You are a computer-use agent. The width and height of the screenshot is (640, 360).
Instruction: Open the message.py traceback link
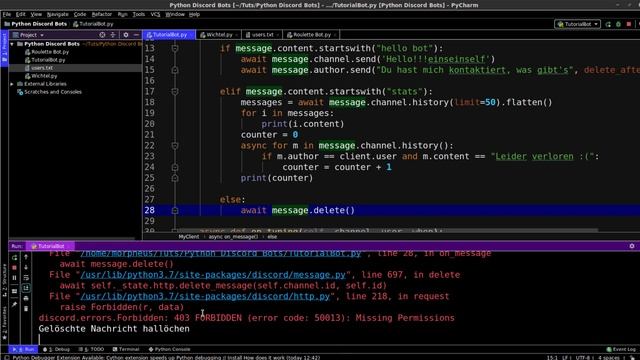(x=213, y=275)
